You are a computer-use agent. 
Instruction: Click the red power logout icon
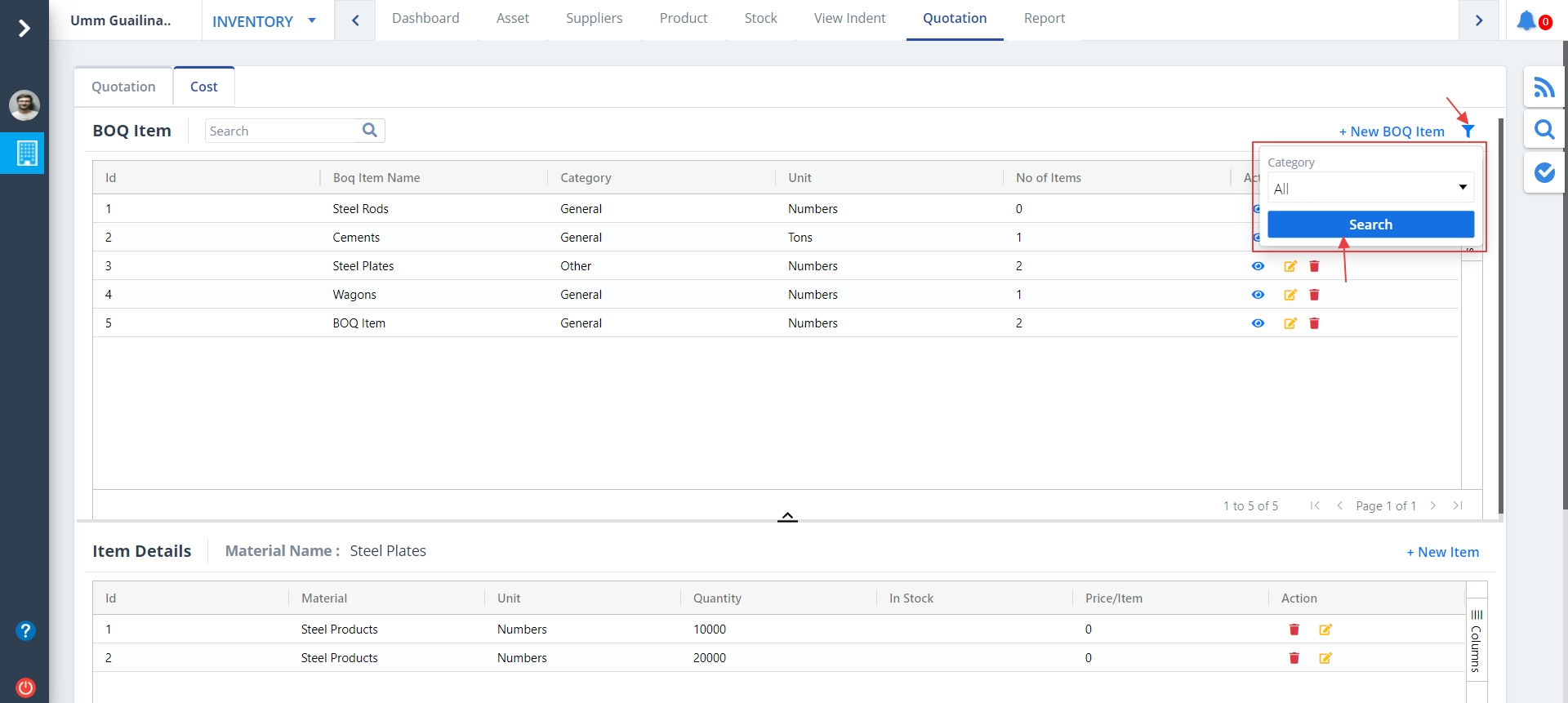25,687
